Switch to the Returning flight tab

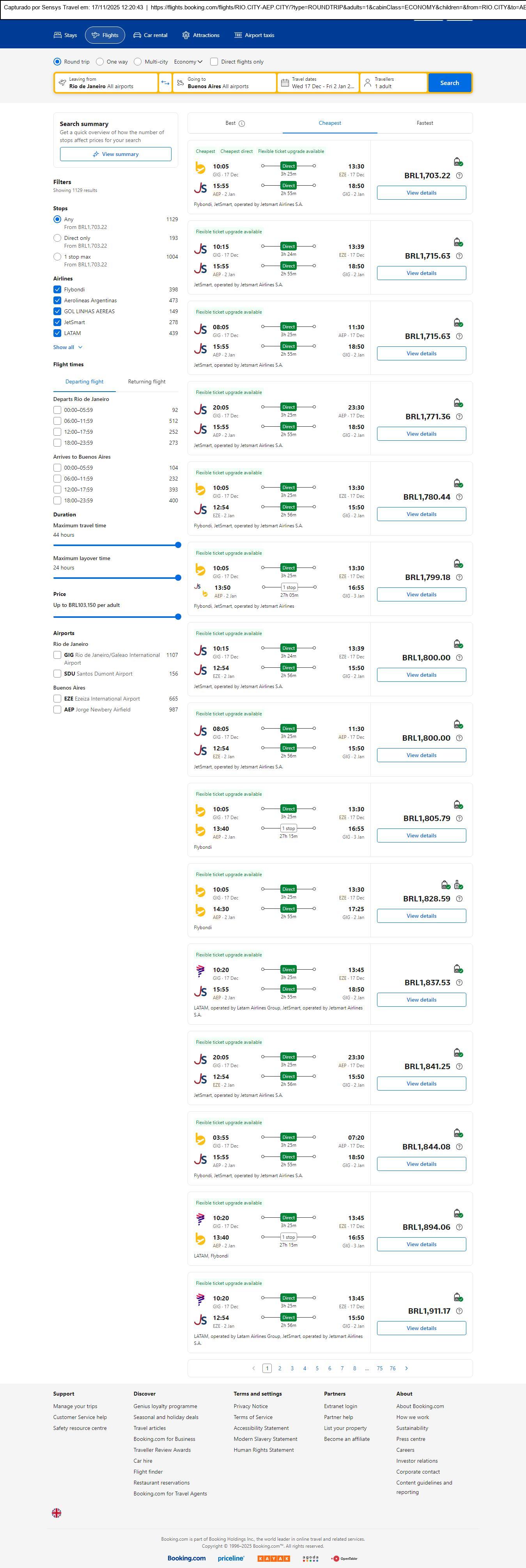pos(146,381)
